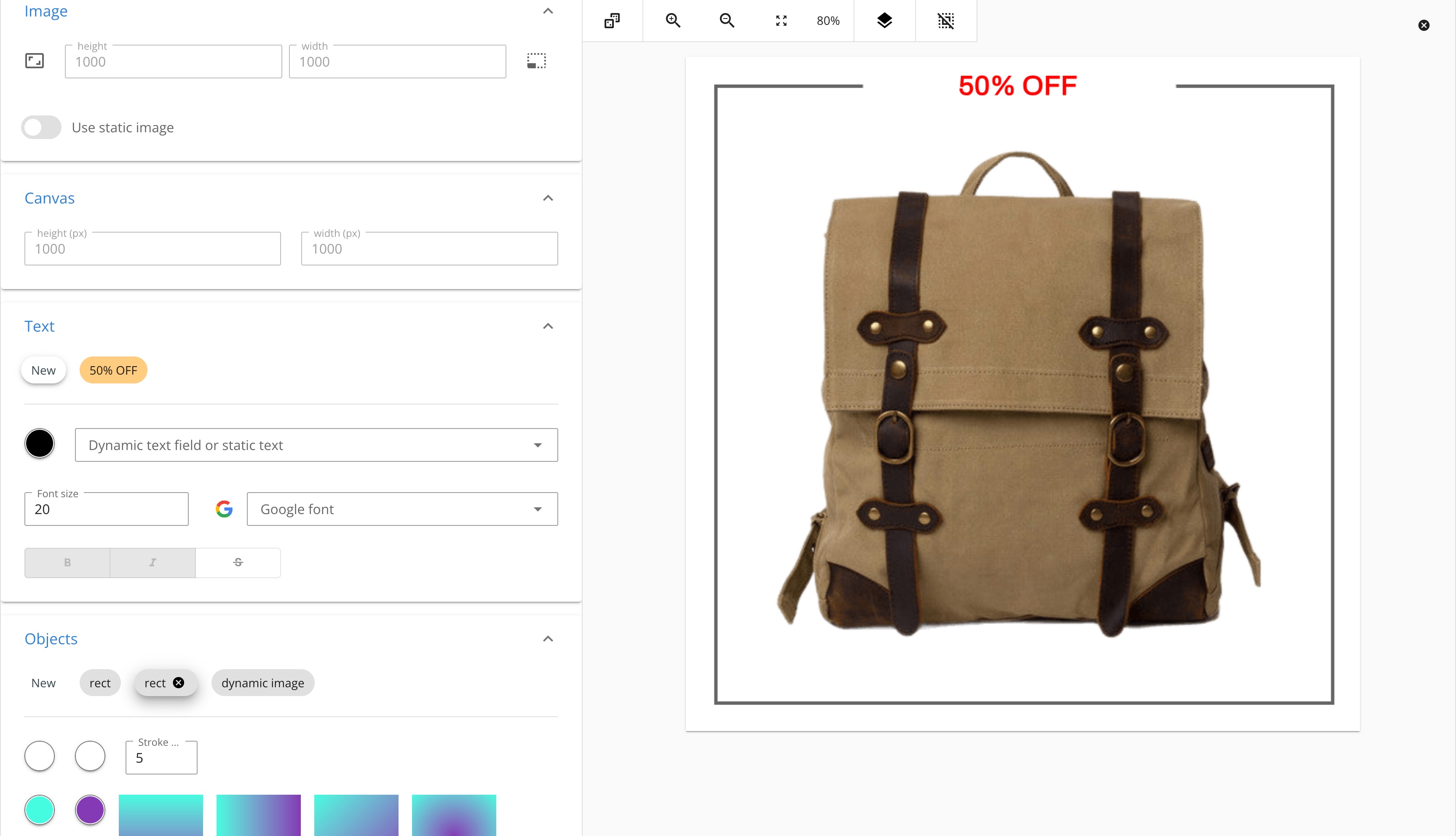Click the Objects section label
The height and width of the screenshot is (836, 1456).
click(x=50, y=638)
